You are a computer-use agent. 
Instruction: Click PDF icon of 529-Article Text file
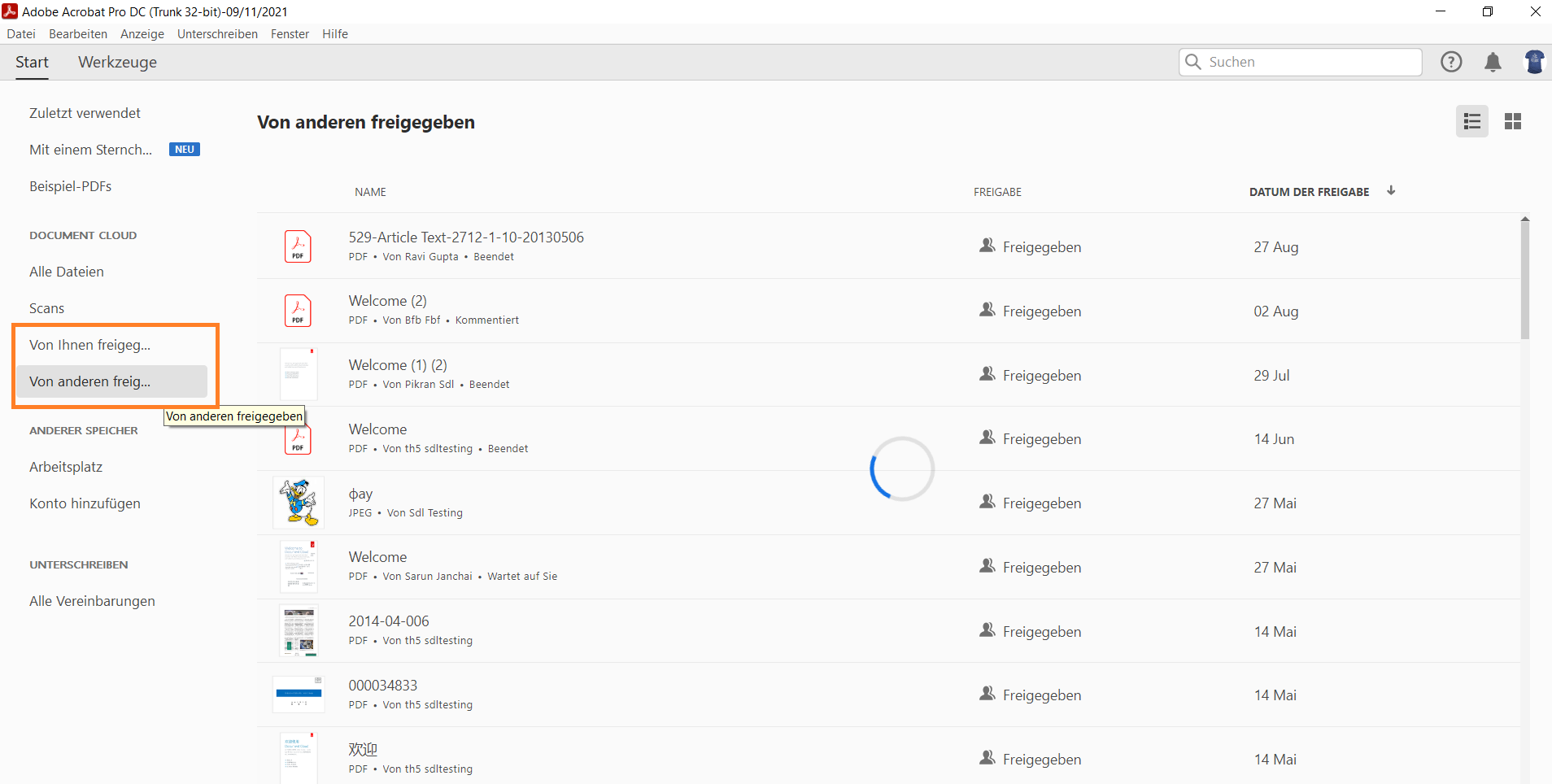click(x=298, y=246)
